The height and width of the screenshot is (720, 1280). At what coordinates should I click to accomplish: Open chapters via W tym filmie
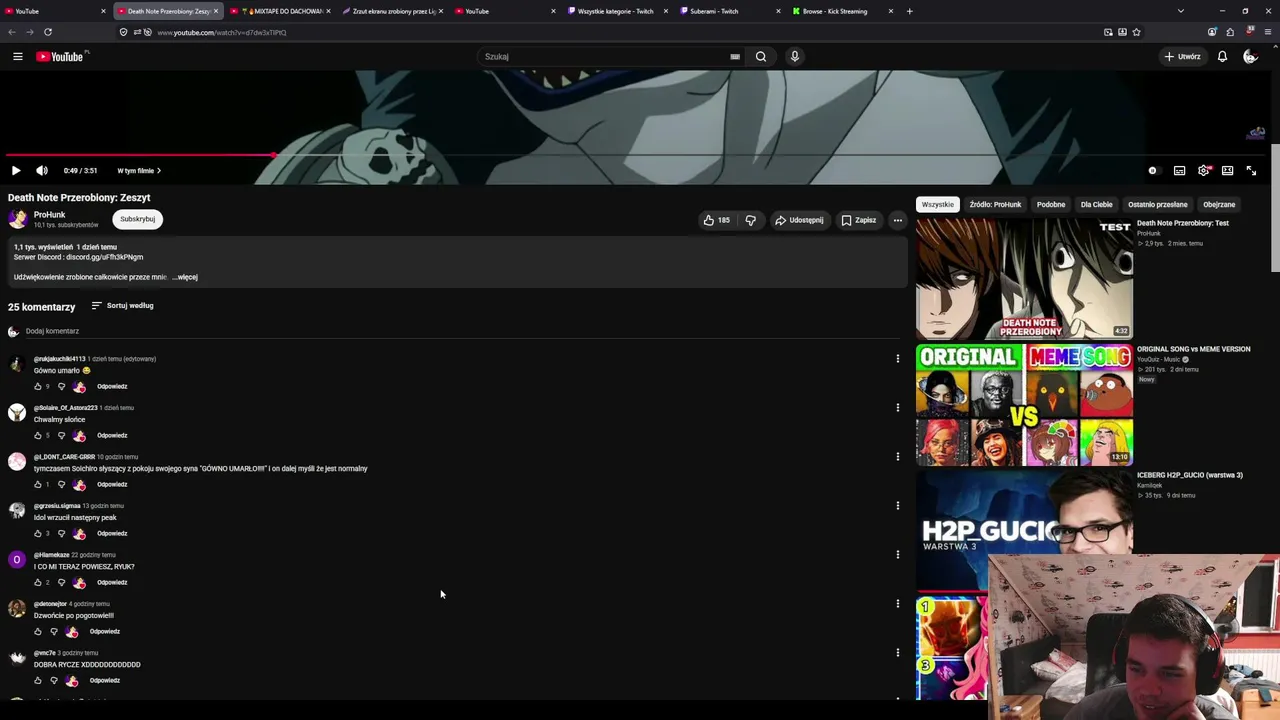pyautogui.click(x=139, y=171)
